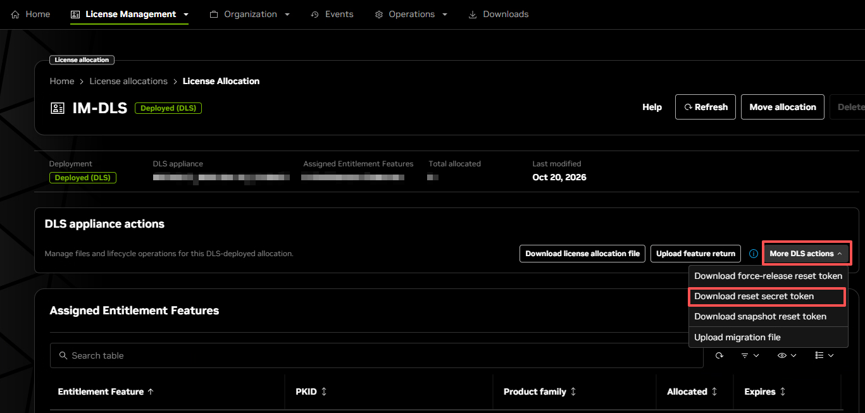Click the Last modified date Oct 20, 2026

coord(559,178)
